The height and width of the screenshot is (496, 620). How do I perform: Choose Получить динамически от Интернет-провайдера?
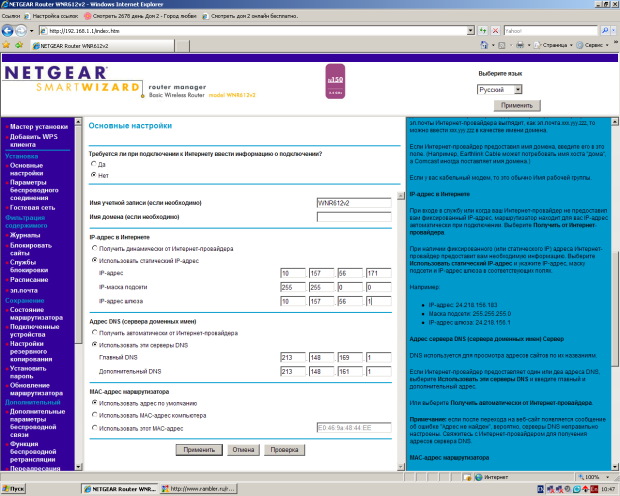[x=95, y=248]
